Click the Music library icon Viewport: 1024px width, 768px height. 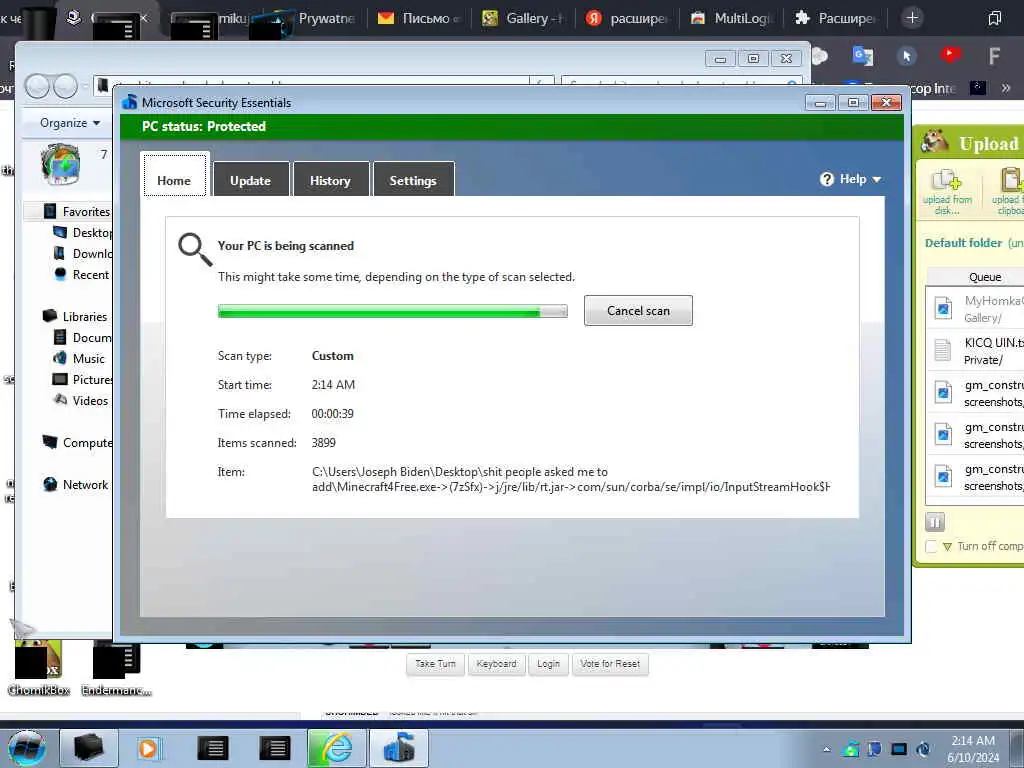click(x=60, y=358)
